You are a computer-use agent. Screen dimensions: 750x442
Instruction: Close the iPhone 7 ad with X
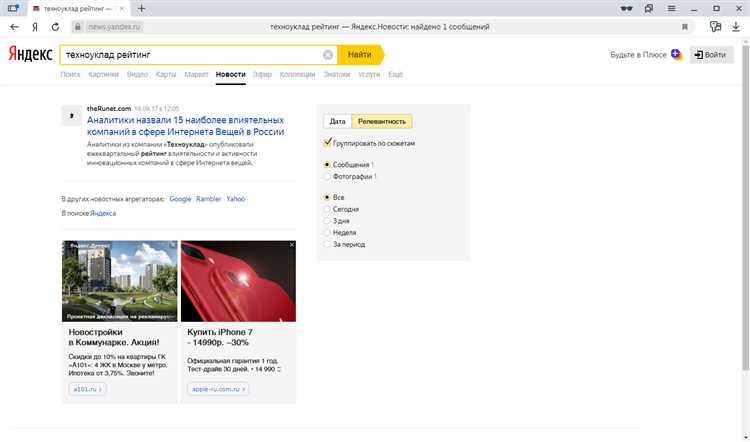[x=292, y=245]
